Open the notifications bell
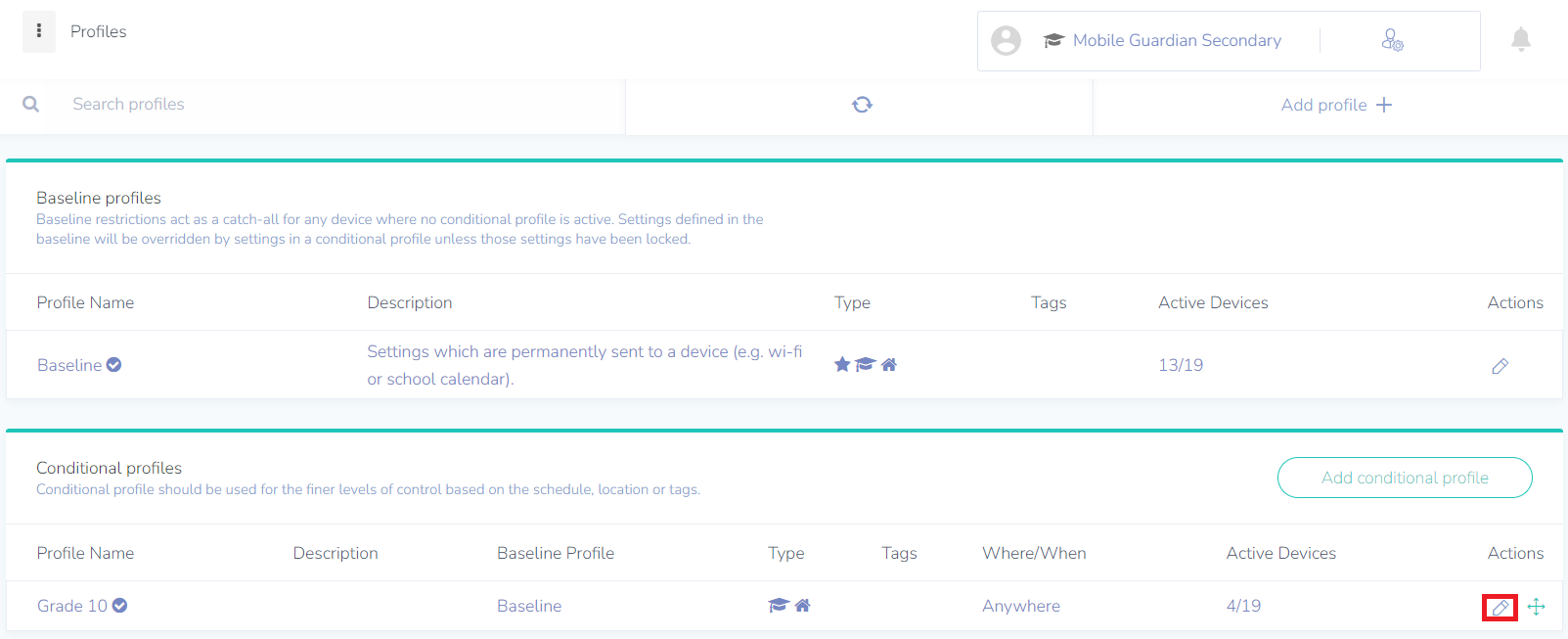1568x639 pixels. pos(1521,39)
